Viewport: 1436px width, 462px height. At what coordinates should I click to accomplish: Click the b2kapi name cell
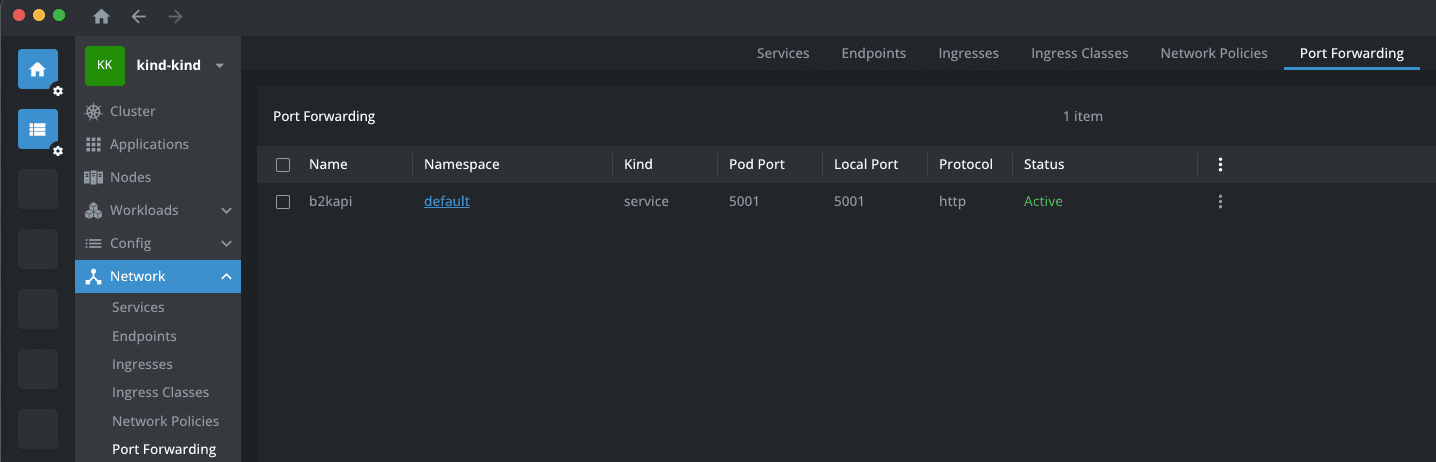pyautogui.click(x=330, y=201)
